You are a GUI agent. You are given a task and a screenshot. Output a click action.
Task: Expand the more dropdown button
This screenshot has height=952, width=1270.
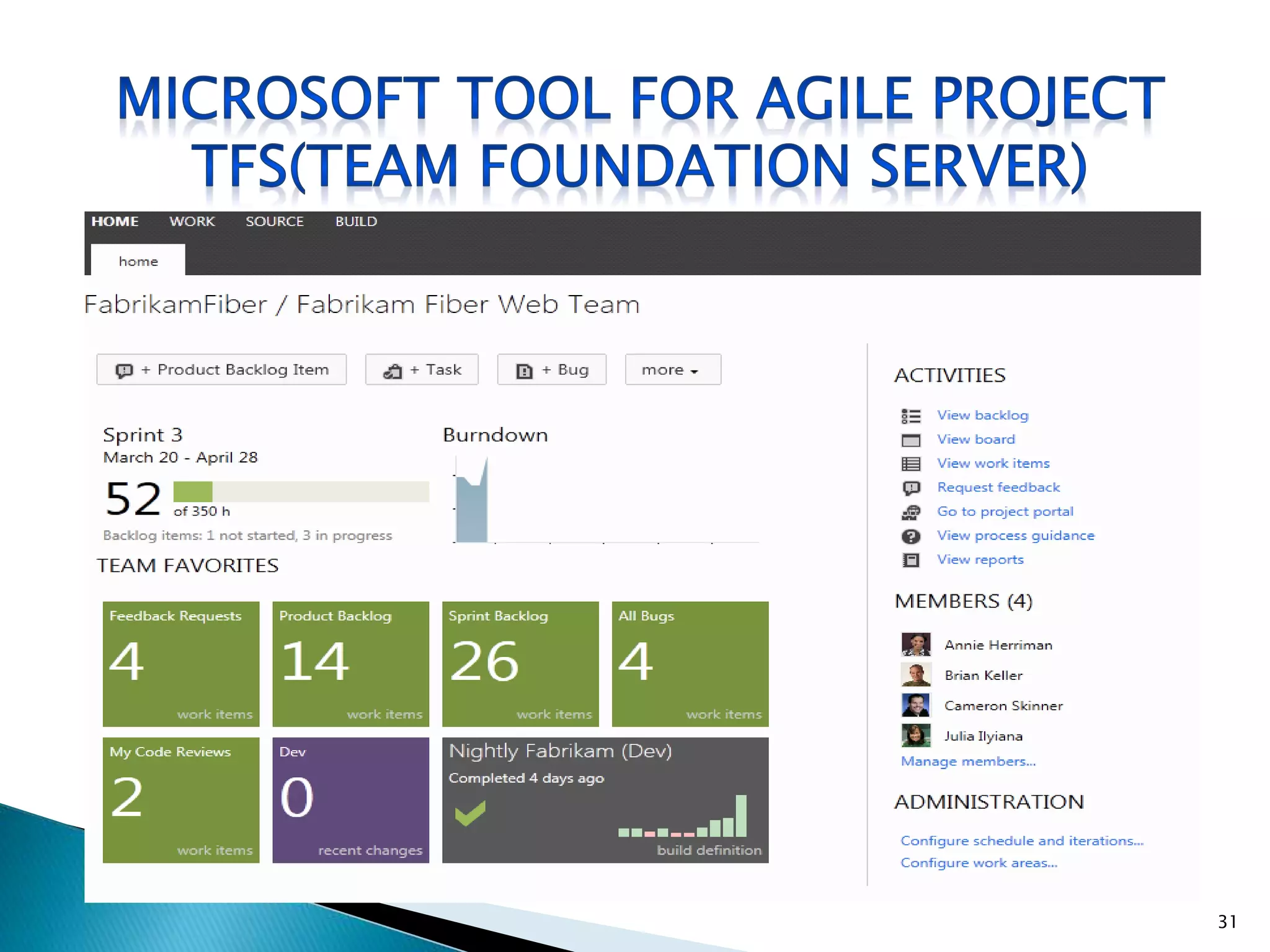click(x=672, y=370)
